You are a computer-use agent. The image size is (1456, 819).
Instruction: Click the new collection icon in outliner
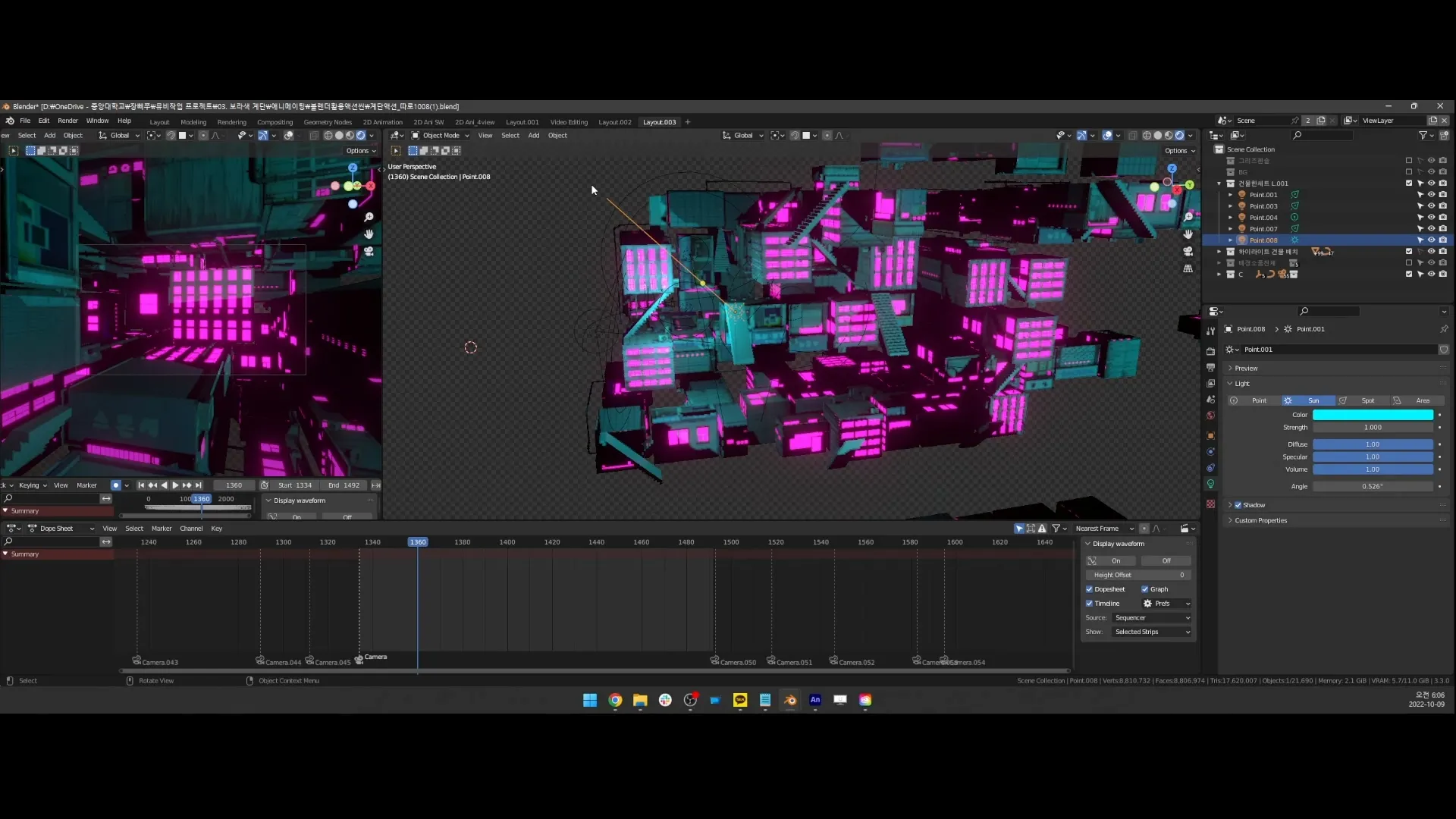1444,135
